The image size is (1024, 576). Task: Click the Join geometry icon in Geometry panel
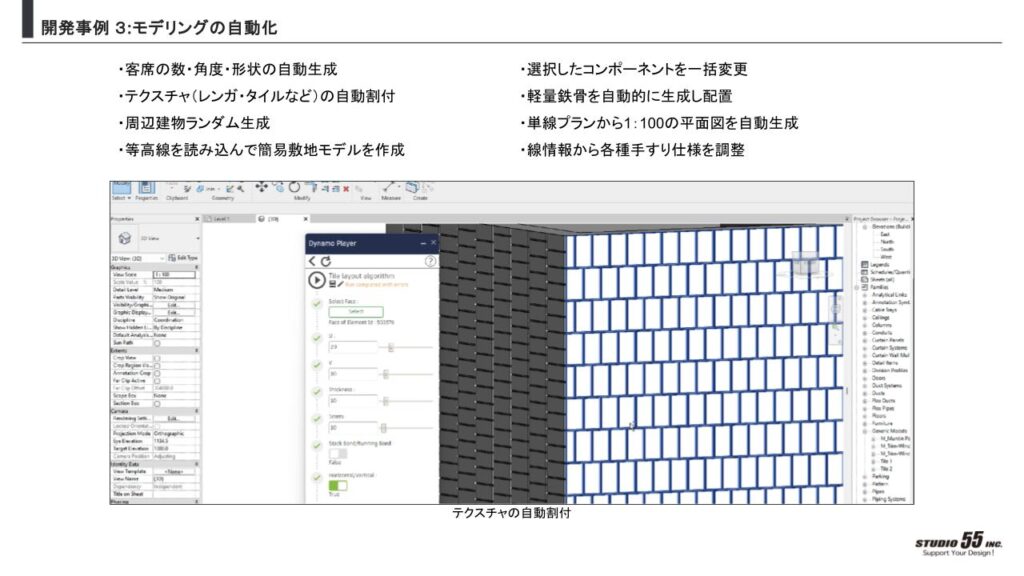pos(200,189)
